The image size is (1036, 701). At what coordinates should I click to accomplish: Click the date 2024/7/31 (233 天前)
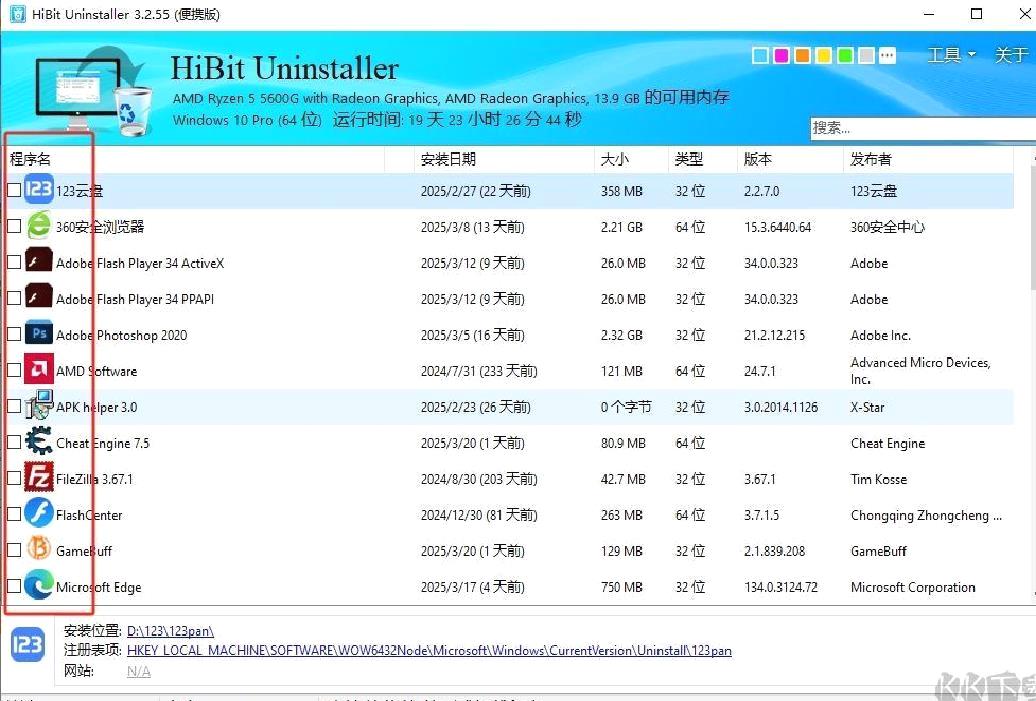coord(479,371)
